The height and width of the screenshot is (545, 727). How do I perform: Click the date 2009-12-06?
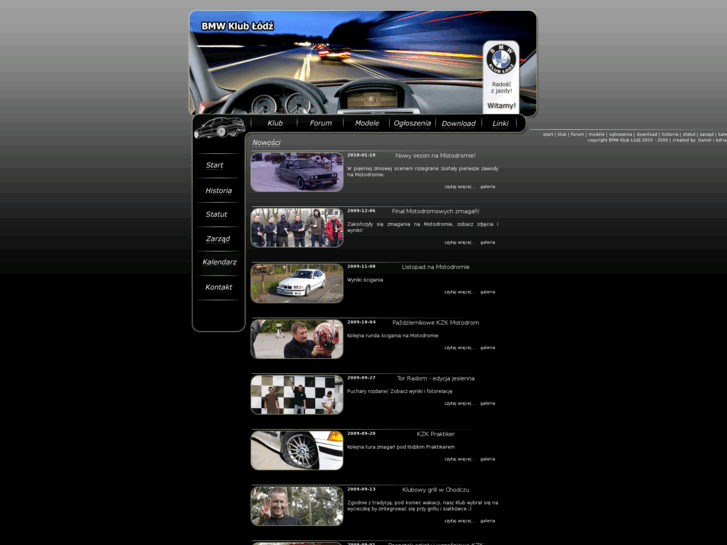(361, 211)
